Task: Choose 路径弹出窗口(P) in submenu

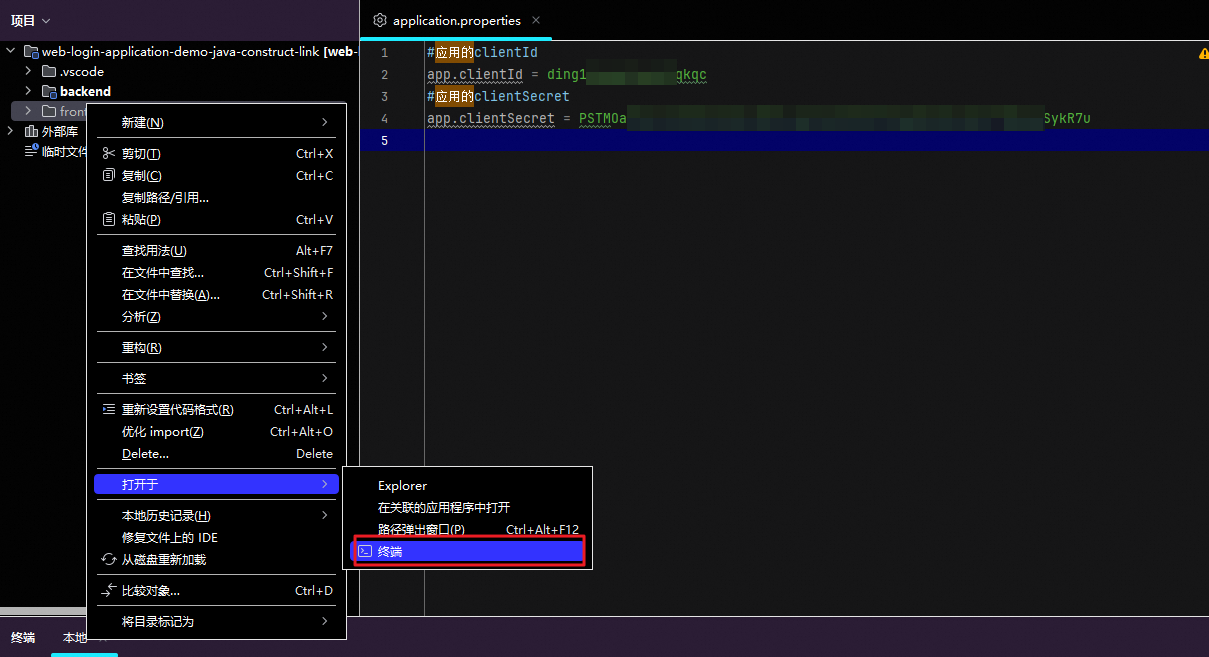Action: coord(468,529)
